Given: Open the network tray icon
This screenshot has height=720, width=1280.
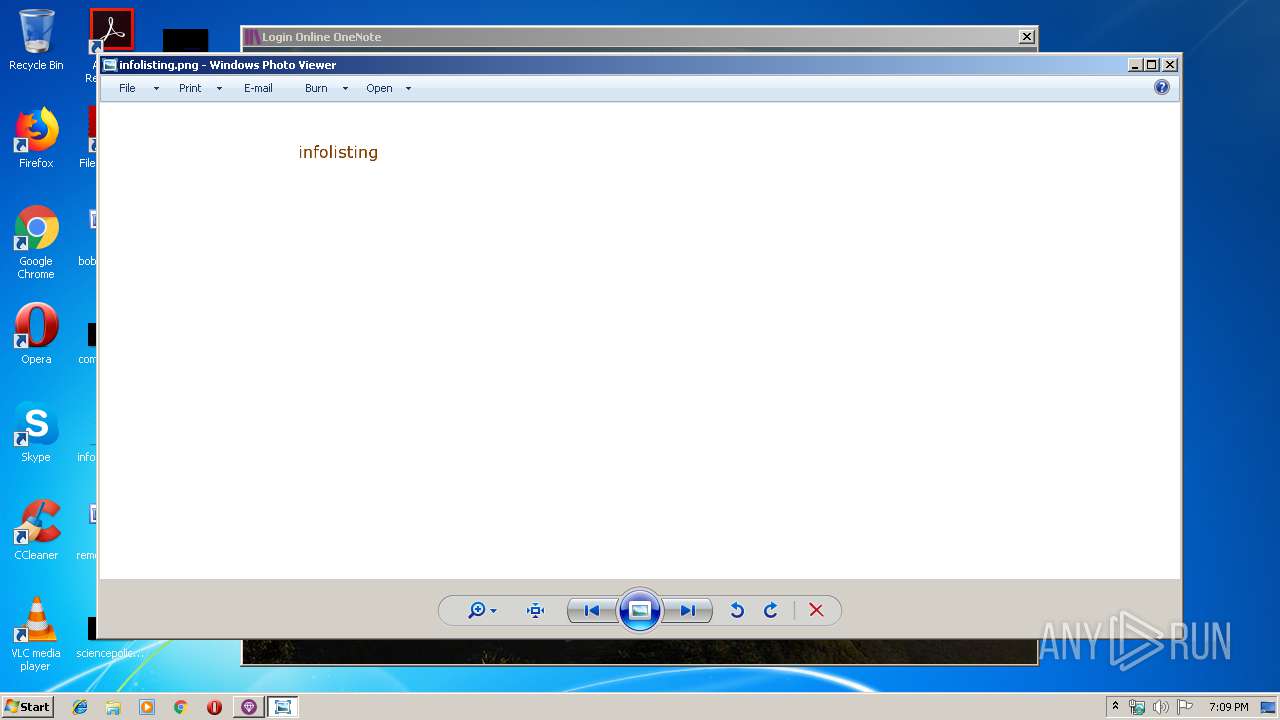Looking at the screenshot, I should tap(1137, 707).
